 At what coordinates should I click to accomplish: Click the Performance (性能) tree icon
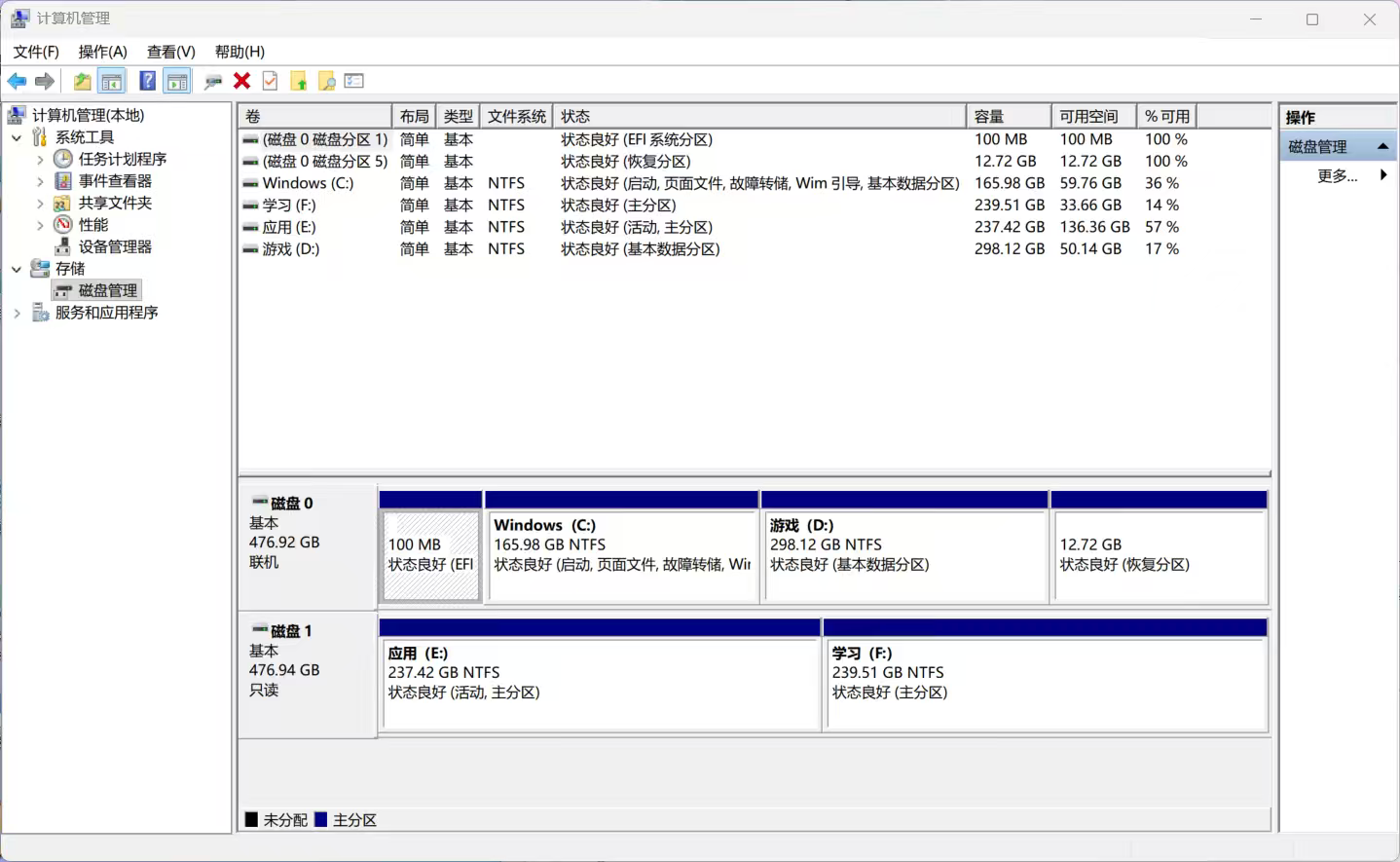point(63,225)
